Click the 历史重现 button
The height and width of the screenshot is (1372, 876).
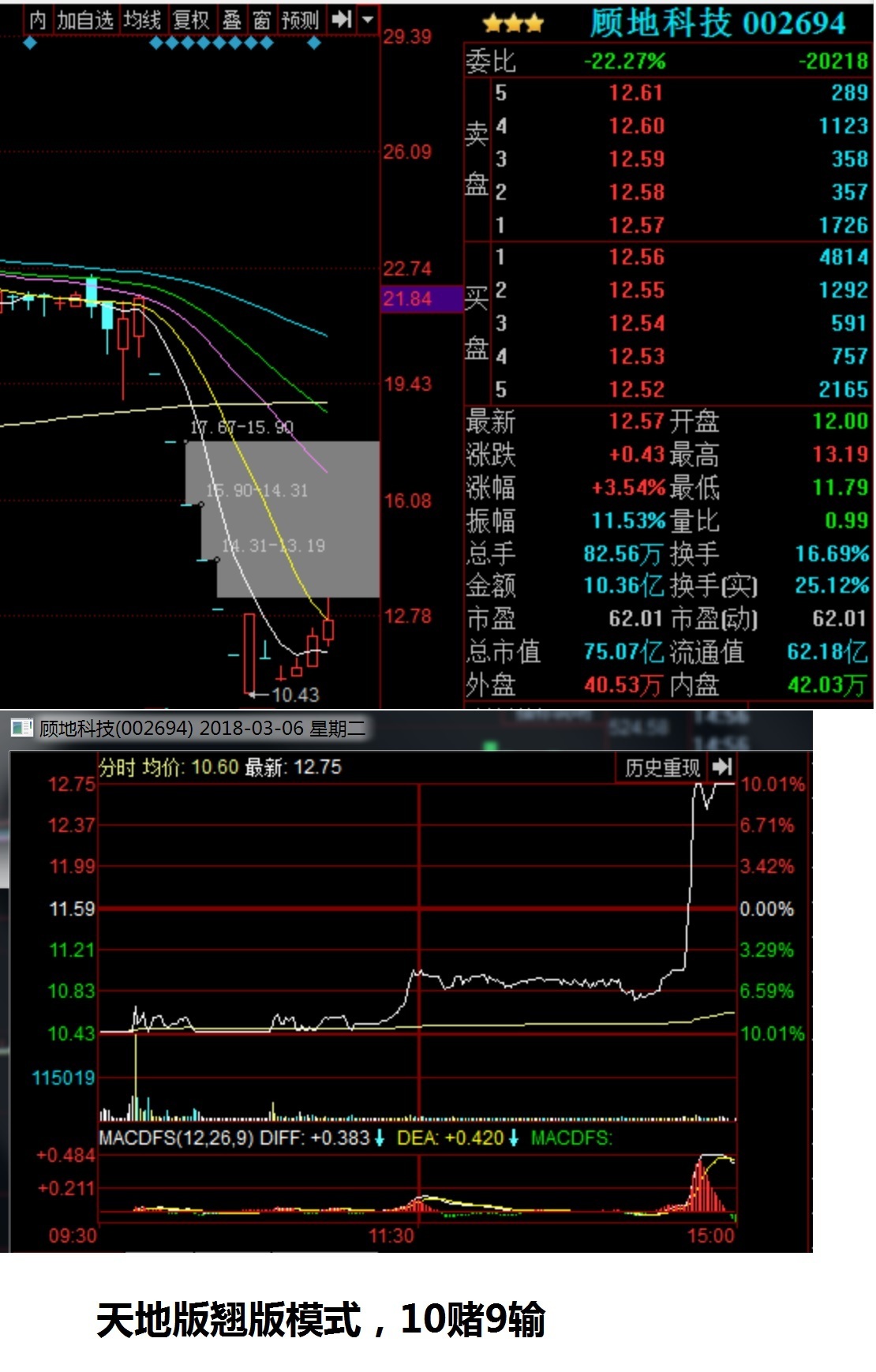662,767
